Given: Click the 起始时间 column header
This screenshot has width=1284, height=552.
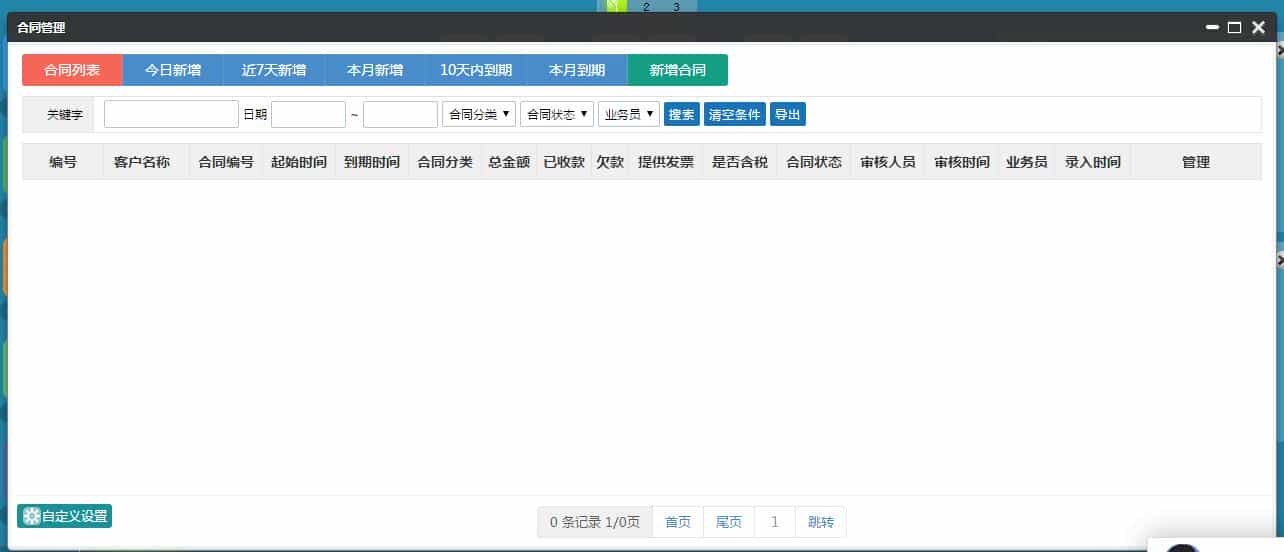Looking at the screenshot, I should pyautogui.click(x=299, y=162).
